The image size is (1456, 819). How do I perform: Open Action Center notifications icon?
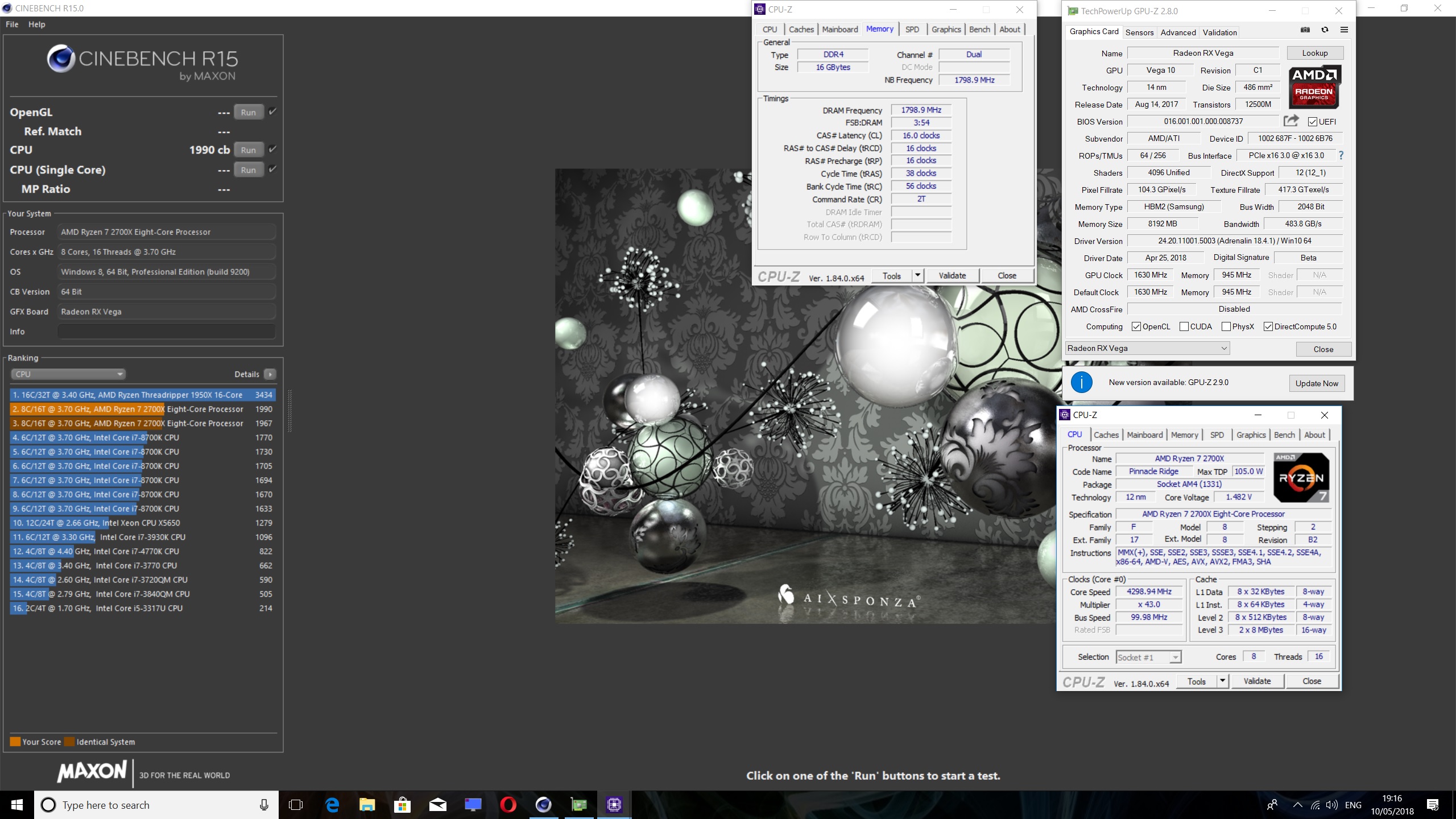(x=1433, y=805)
